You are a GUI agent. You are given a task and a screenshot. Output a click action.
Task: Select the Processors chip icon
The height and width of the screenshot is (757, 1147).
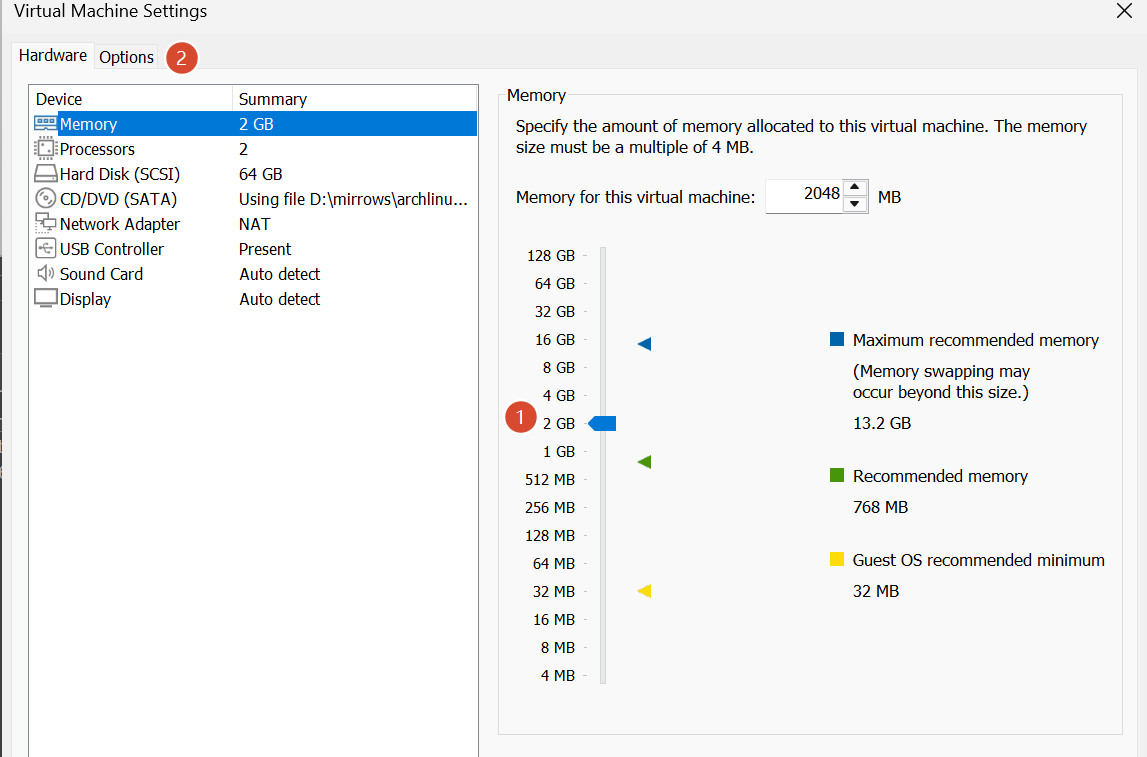pyautogui.click(x=45, y=148)
